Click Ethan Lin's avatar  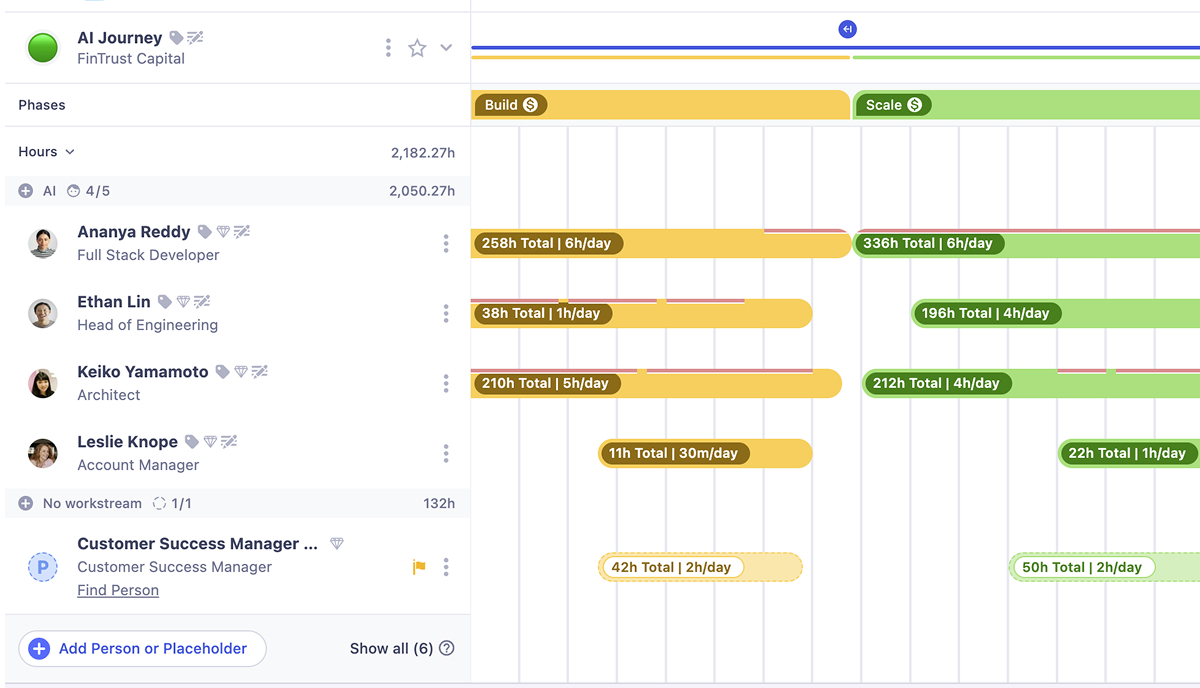[43, 313]
